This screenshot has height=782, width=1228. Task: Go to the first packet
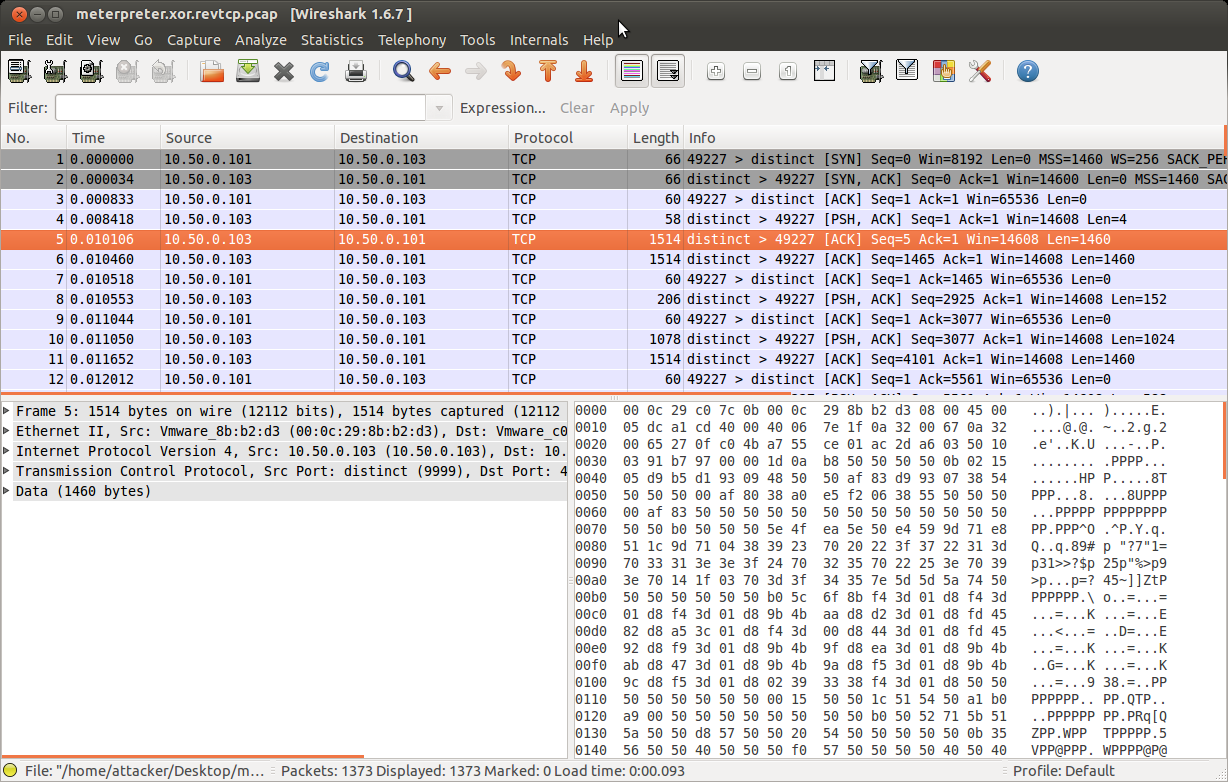pos(548,71)
